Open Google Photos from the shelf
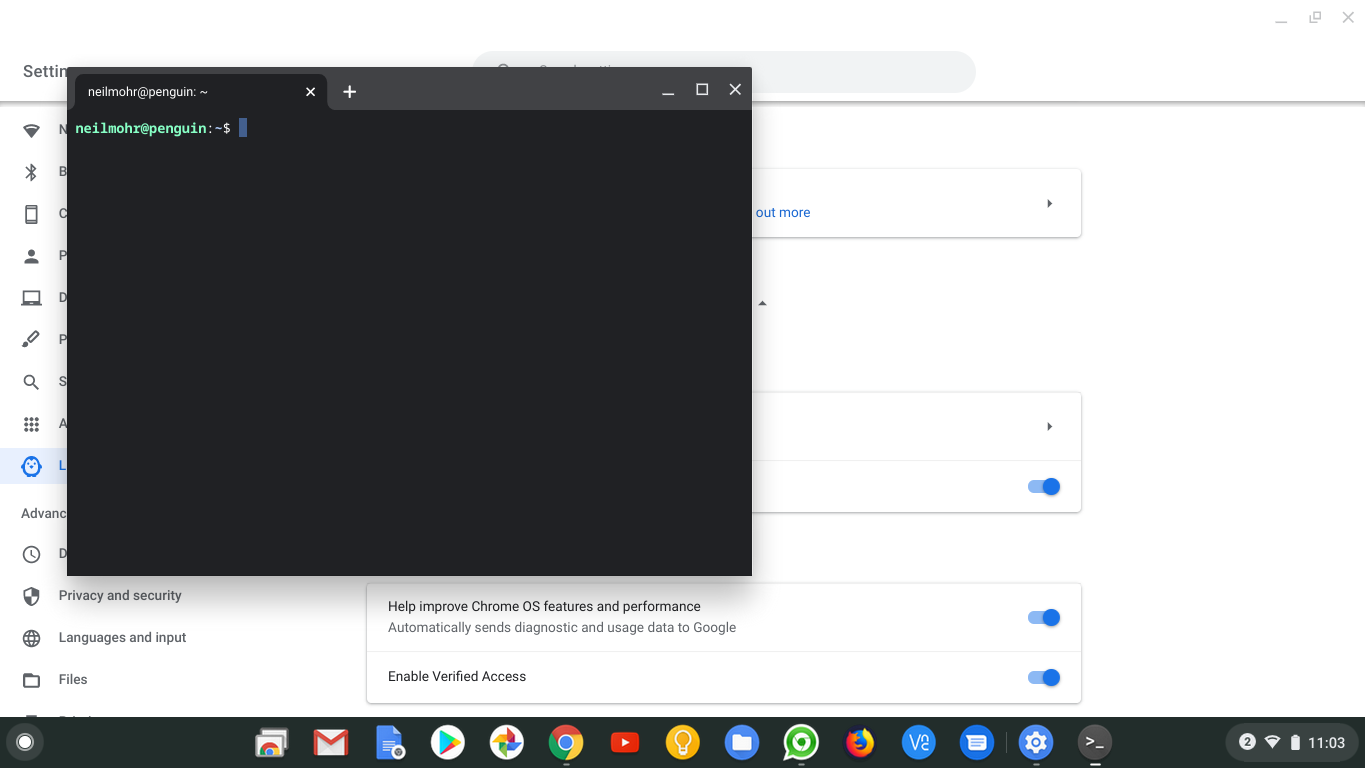Viewport: 1365px width, 768px height. click(x=507, y=743)
